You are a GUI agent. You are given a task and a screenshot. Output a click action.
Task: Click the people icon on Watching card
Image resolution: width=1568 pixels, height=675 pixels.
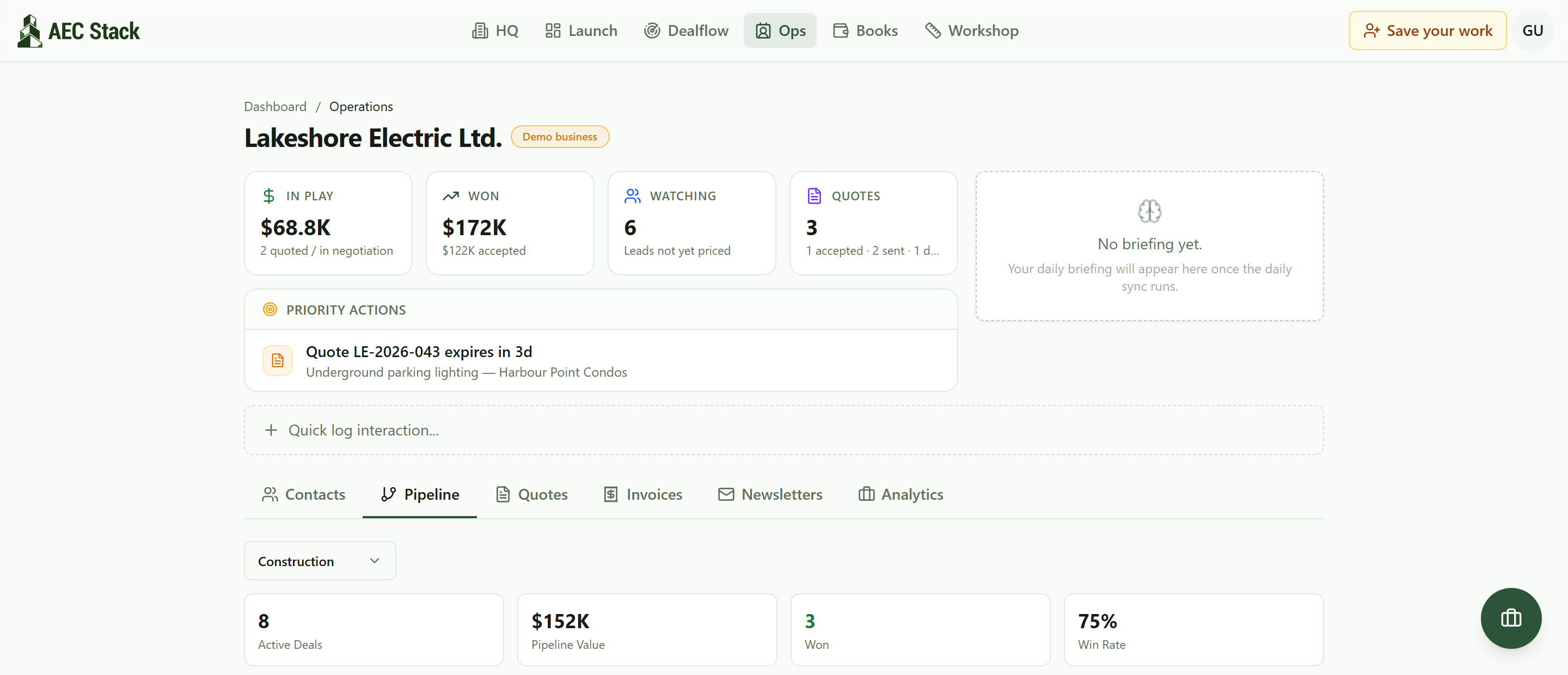[x=633, y=196]
